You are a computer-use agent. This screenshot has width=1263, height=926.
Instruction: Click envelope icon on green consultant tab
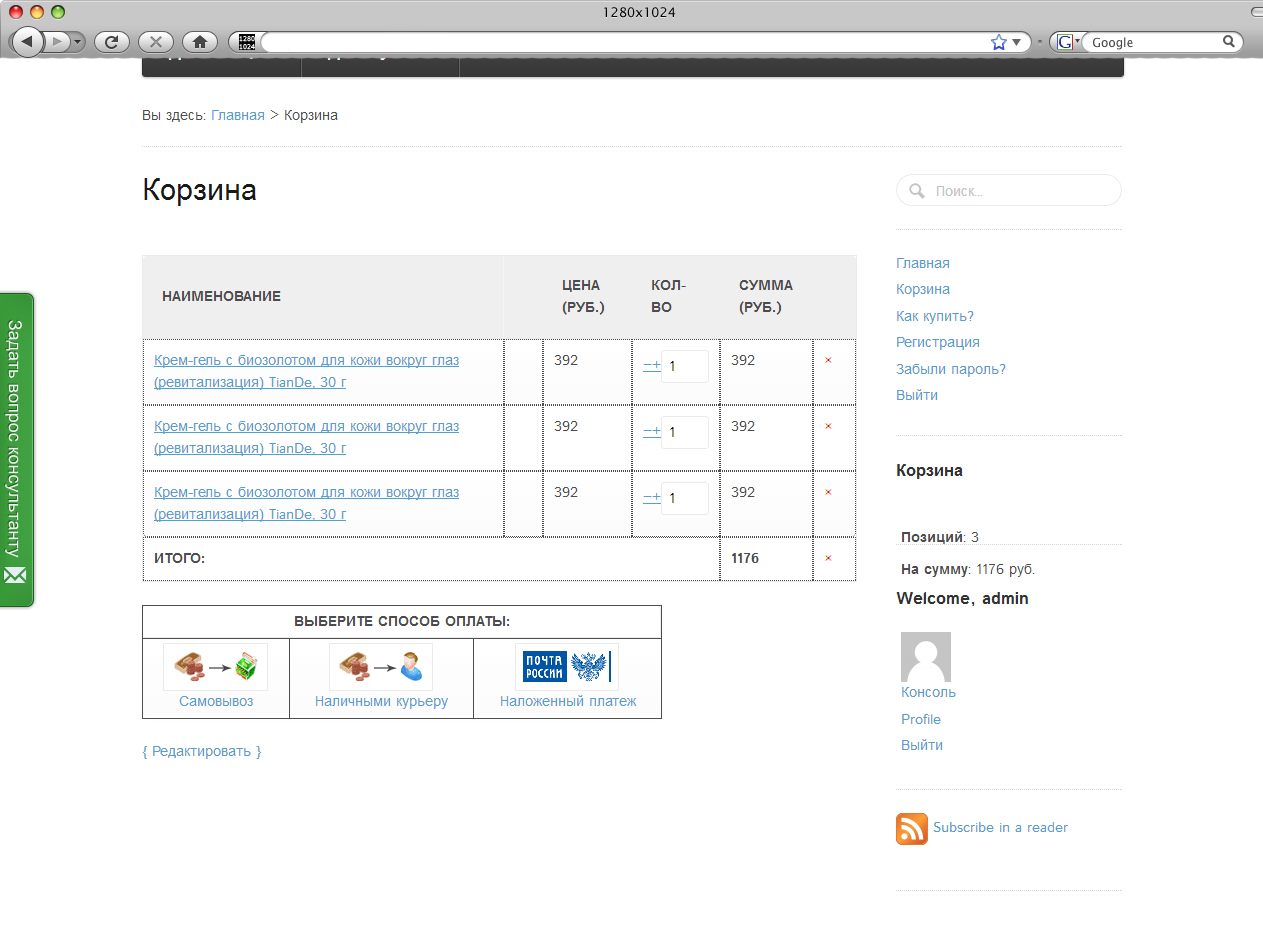click(x=15, y=575)
